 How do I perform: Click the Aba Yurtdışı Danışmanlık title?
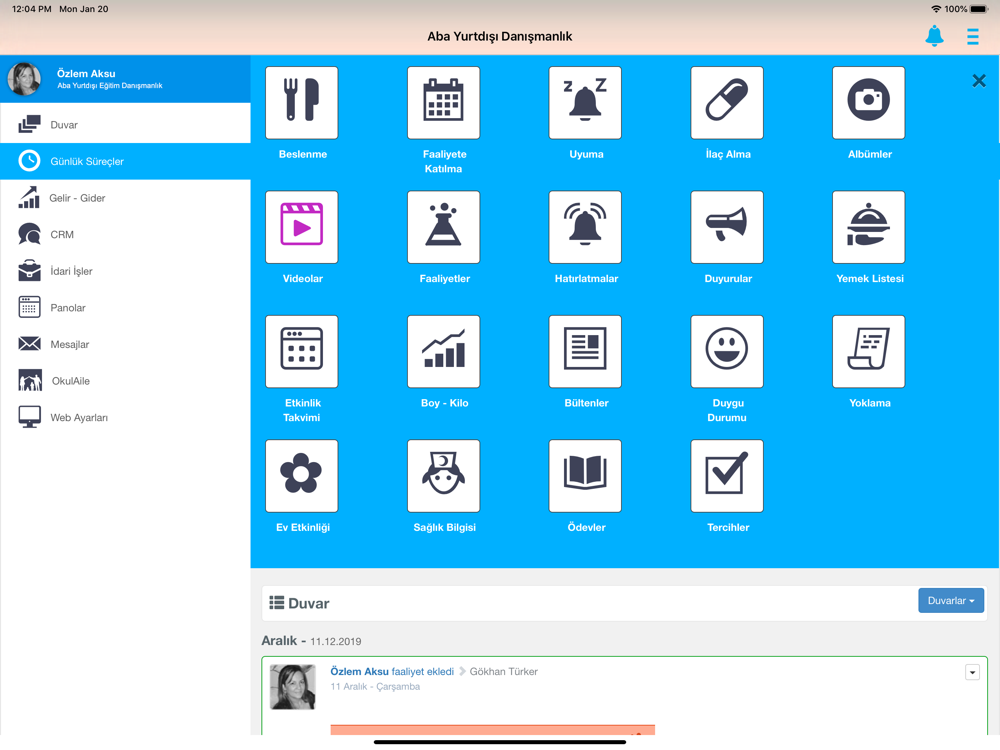pyautogui.click(x=499, y=36)
